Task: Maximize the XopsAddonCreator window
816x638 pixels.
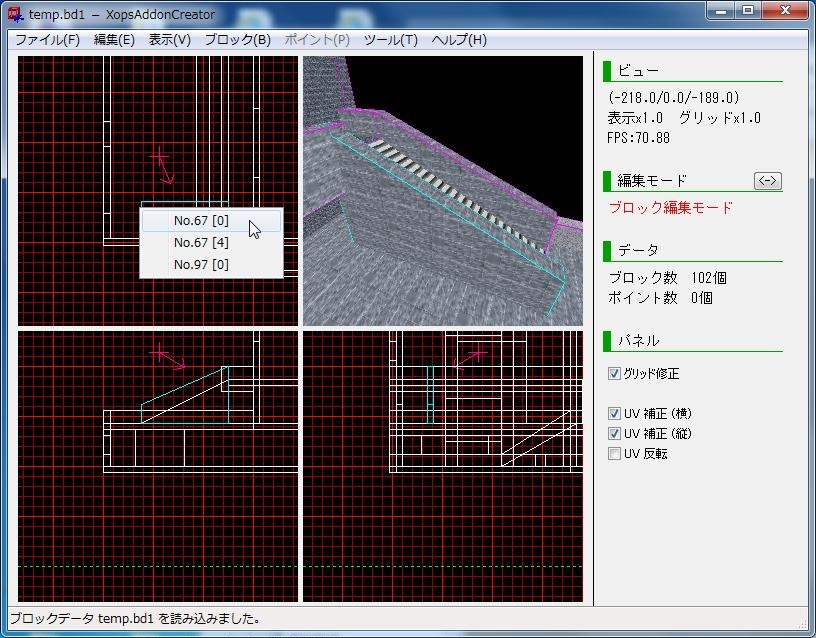Action: click(x=748, y=10)
